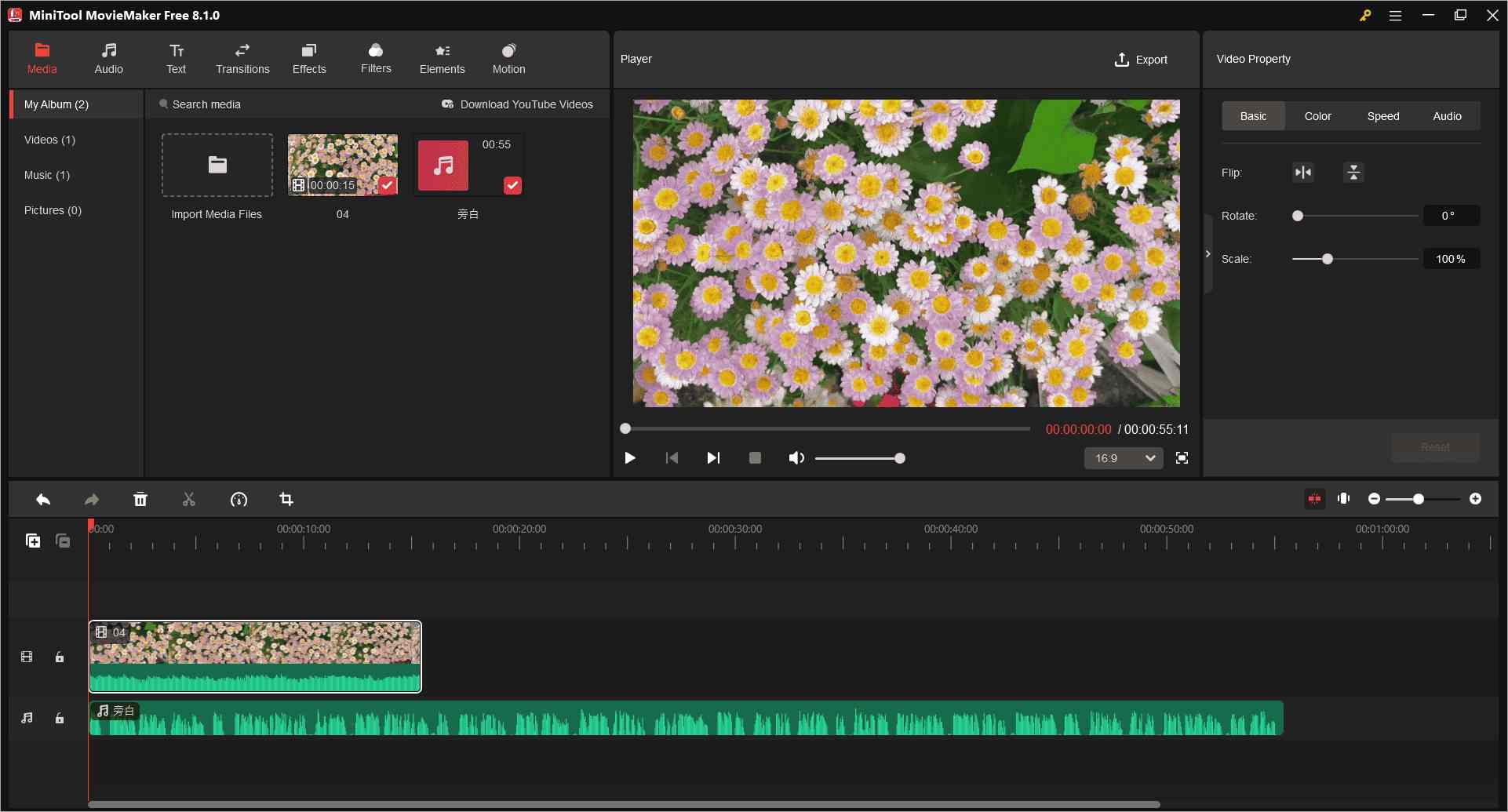Stop the playback

[x=755, y=458]
